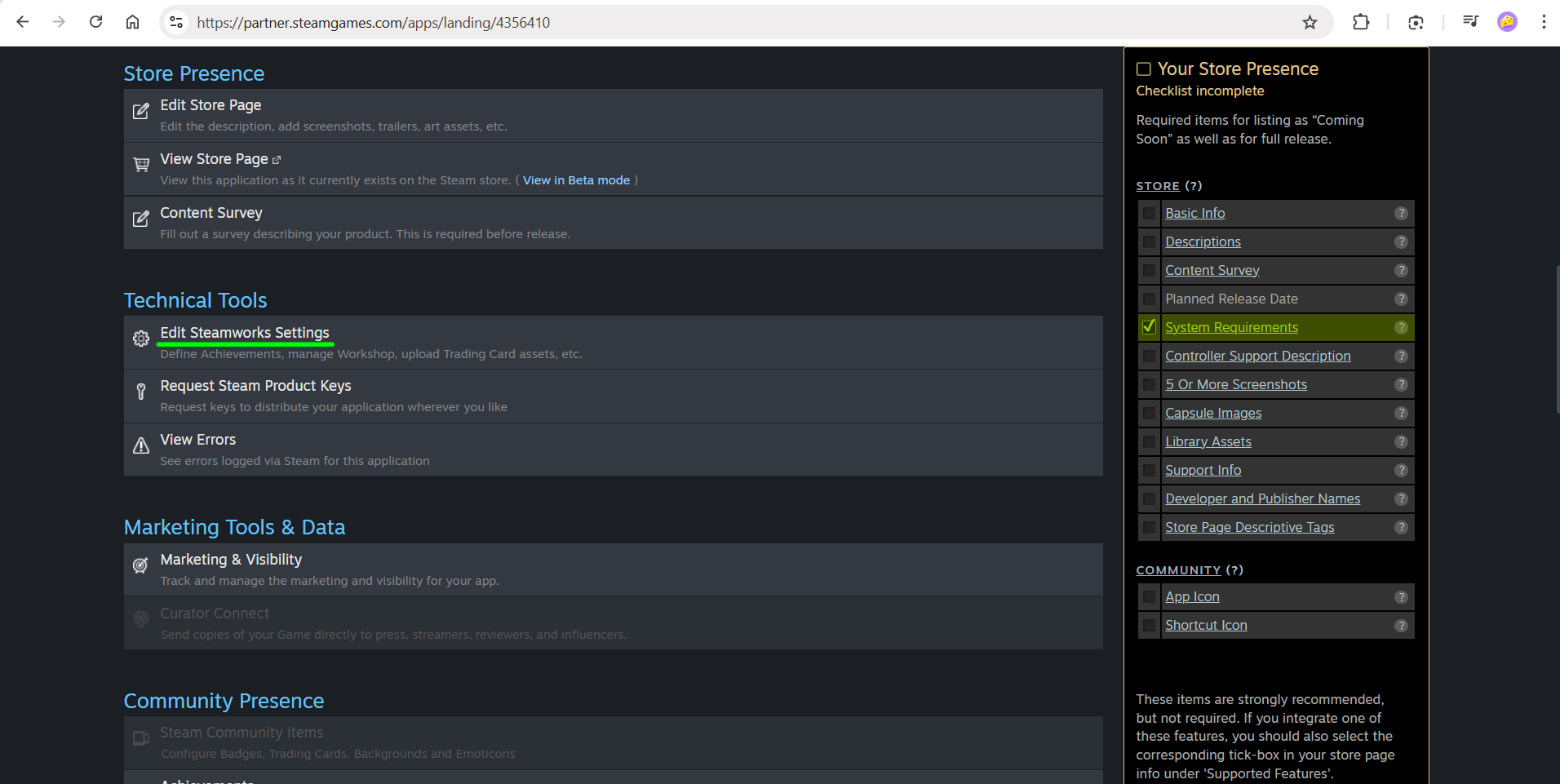
Task: Click the Steamworks Settings gear icon
Action: (x=141, y=339)
